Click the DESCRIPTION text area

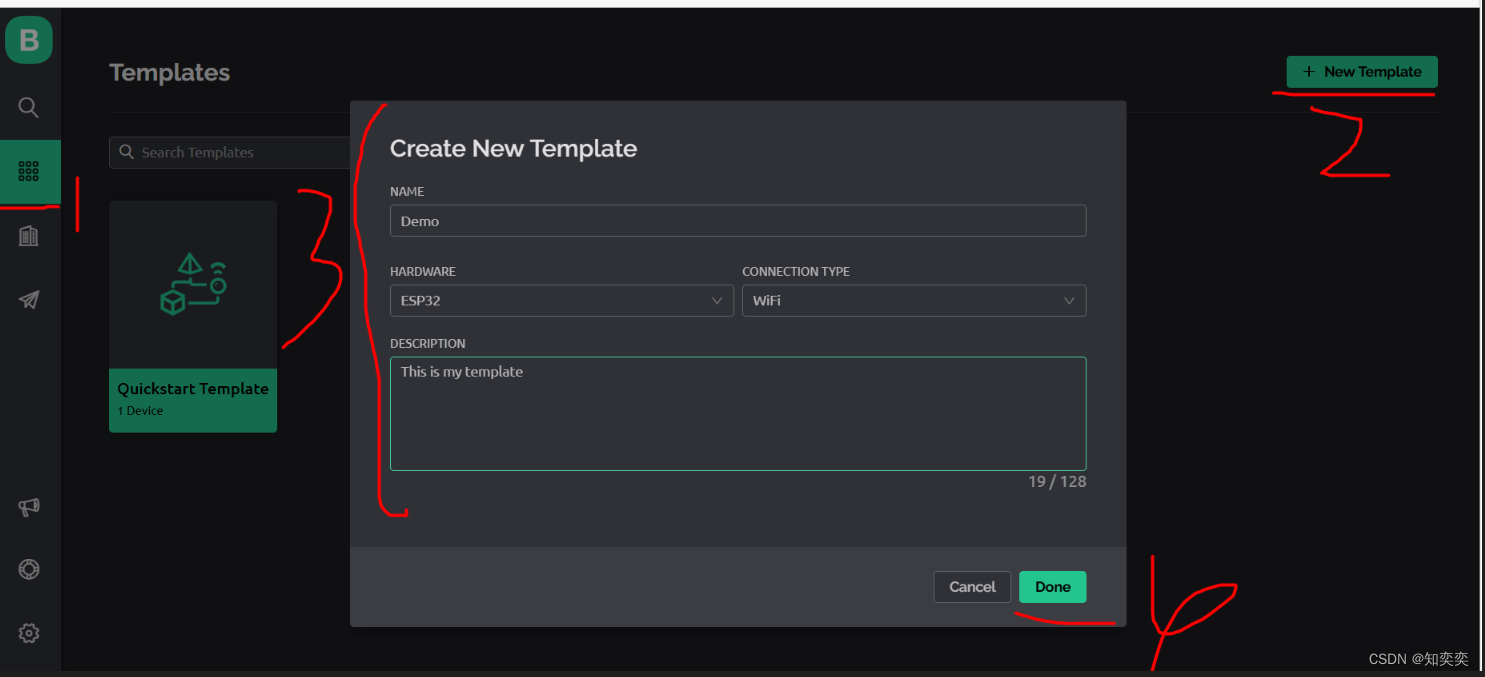pyautogui.click(x=738, y=414)
